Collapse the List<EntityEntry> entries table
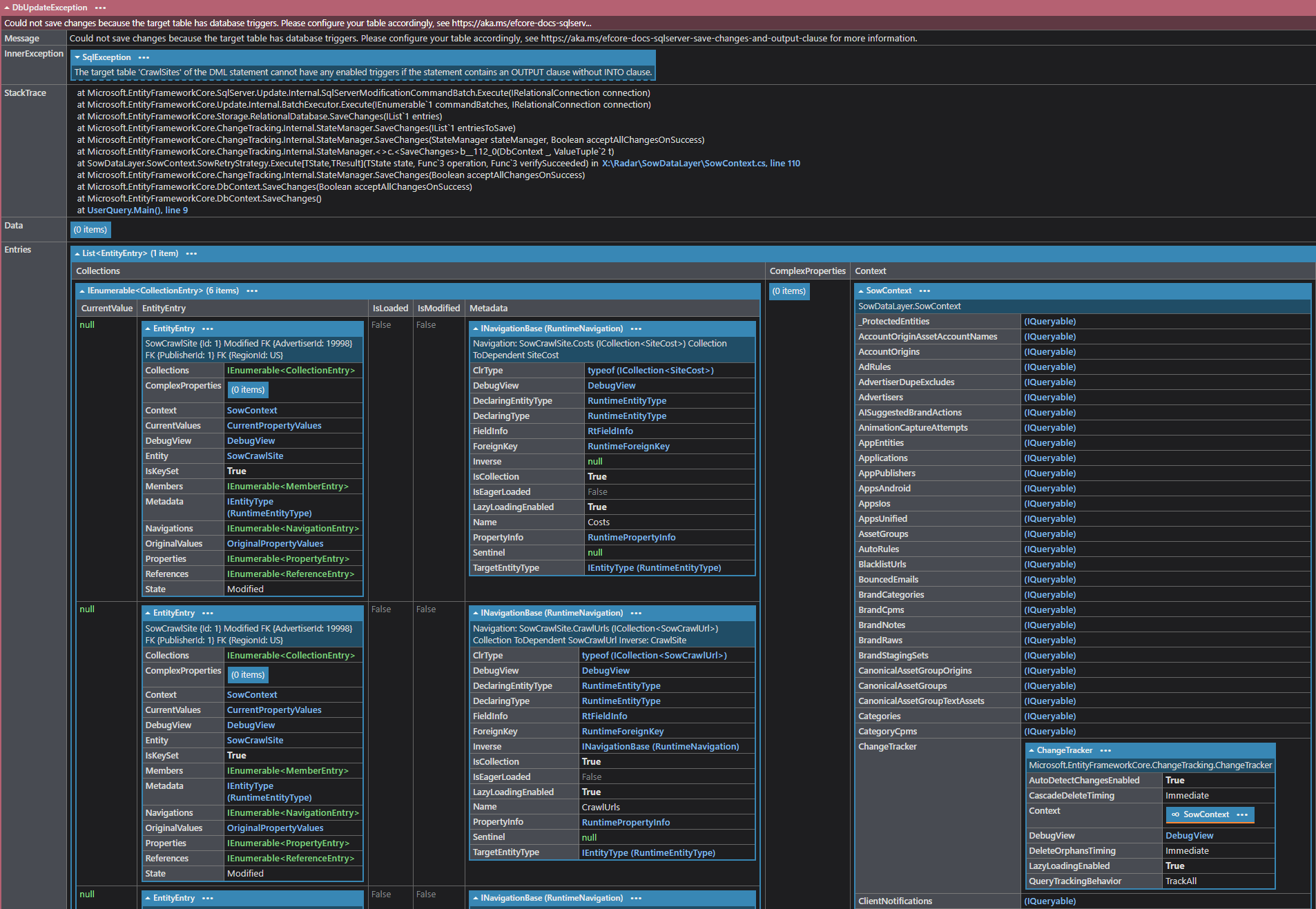 pos(77,253)
